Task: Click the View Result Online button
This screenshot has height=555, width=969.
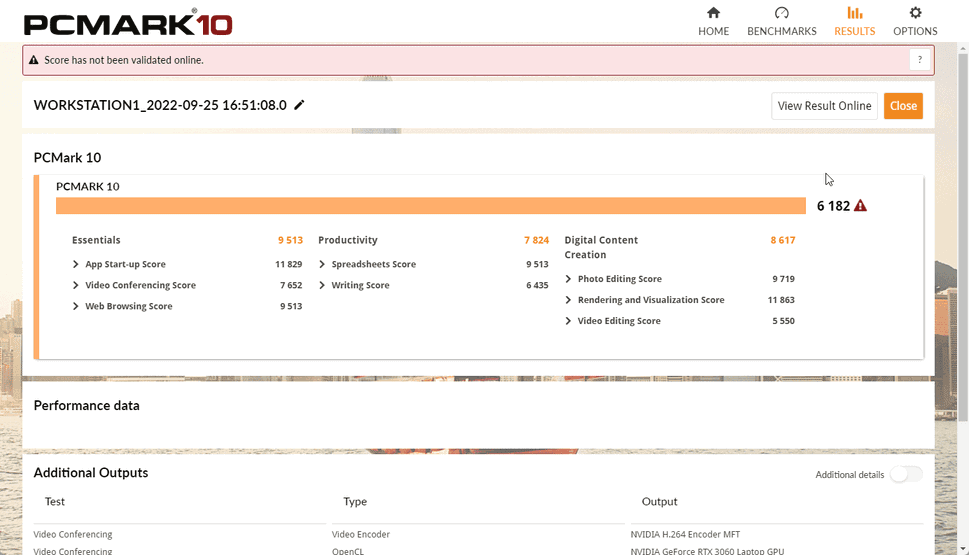Action: click(x=824, y=106)
